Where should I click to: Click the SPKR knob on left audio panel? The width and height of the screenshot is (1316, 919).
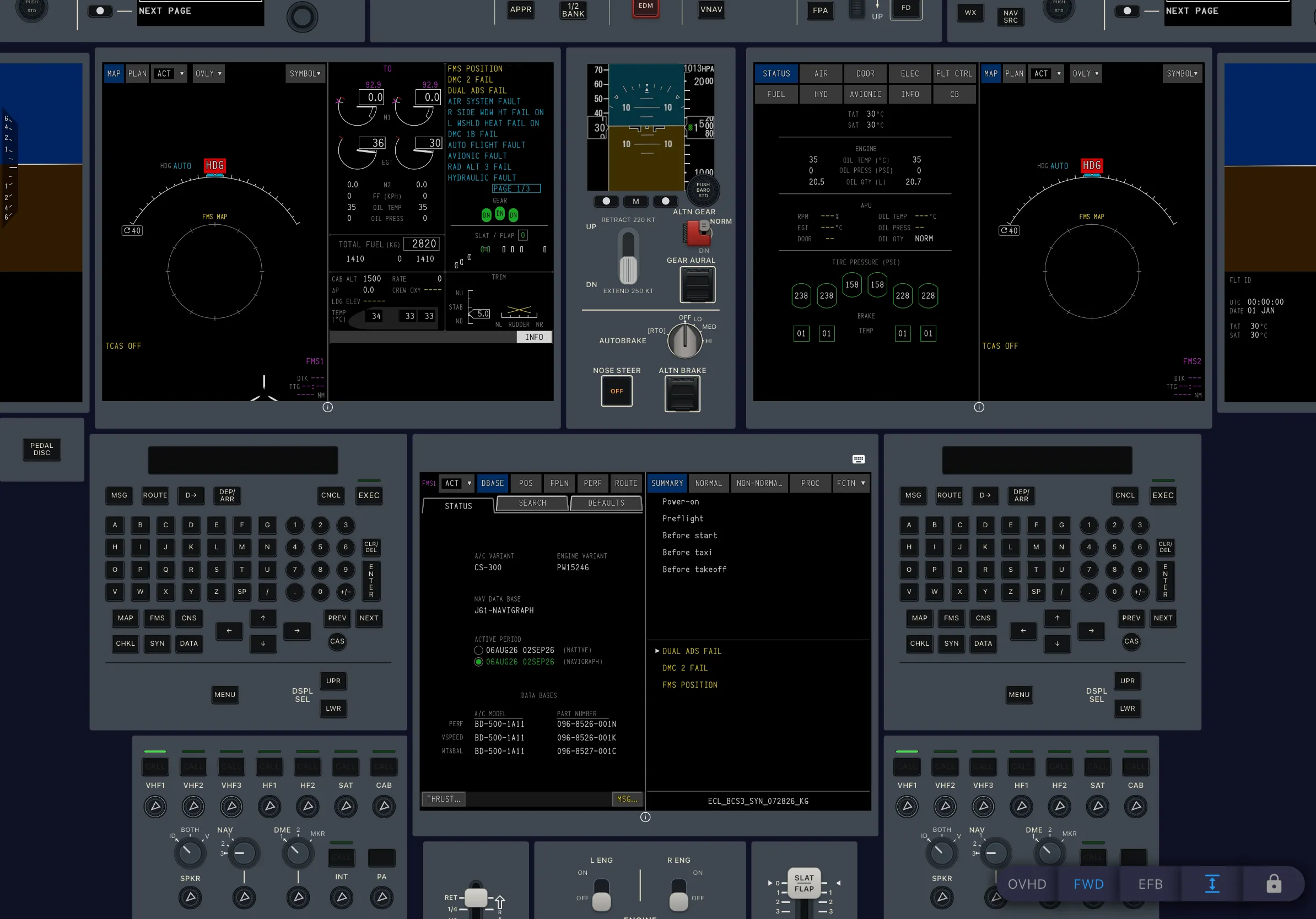pos(190,897)
